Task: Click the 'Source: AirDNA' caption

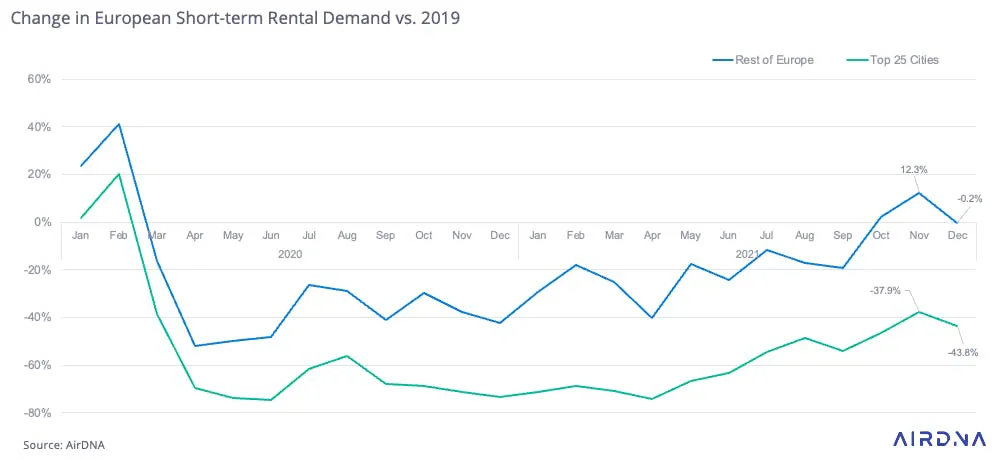Action: (x=64, y=445)
